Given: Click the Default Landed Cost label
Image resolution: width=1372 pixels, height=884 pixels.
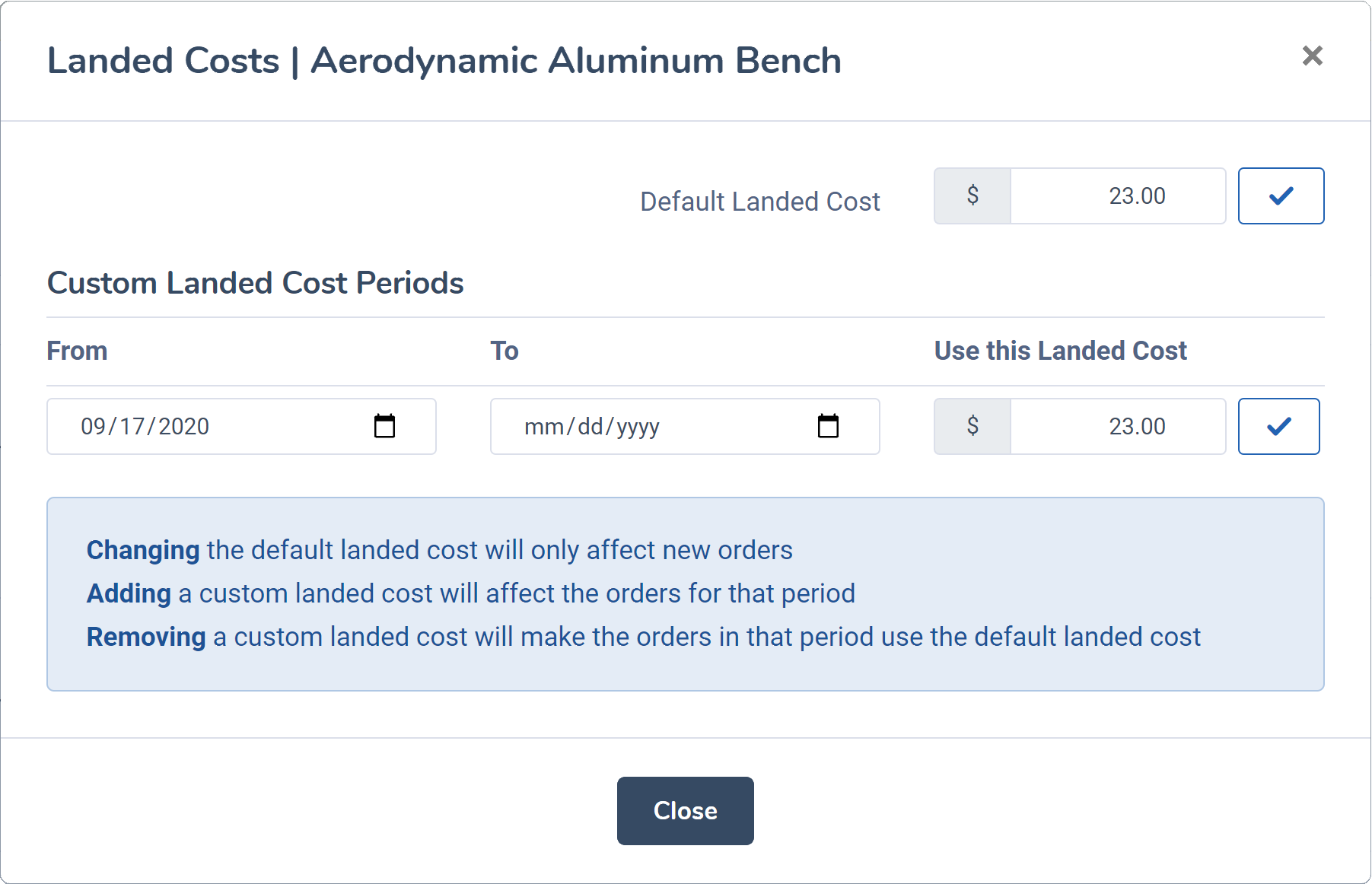Looking at the screenshot, I should [759, 202].
